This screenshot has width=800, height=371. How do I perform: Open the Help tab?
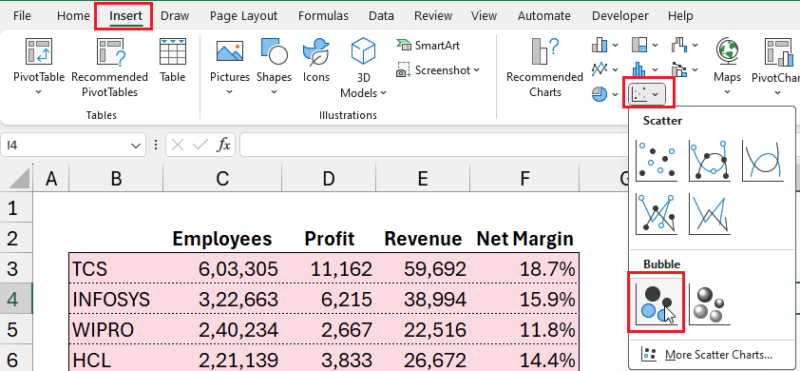[681, 16]
